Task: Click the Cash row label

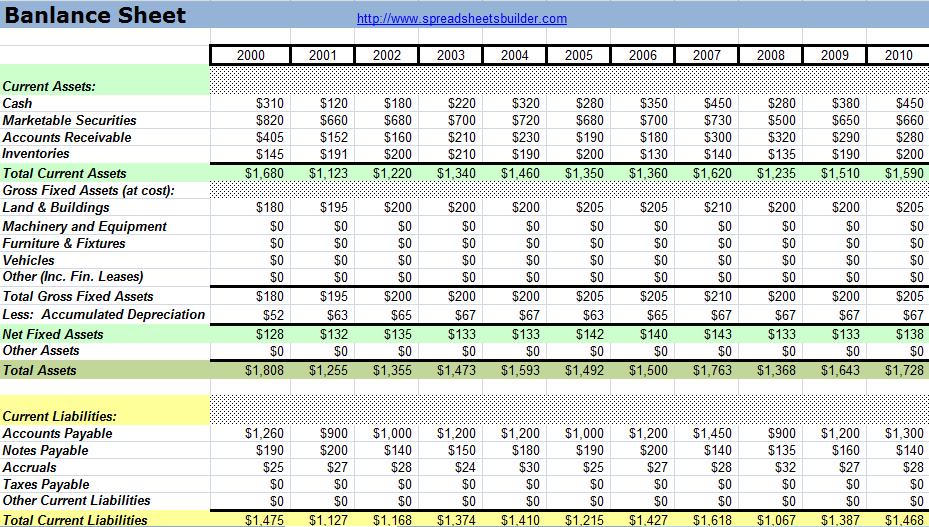Action: pyautogui.click(x=17, y=103)
